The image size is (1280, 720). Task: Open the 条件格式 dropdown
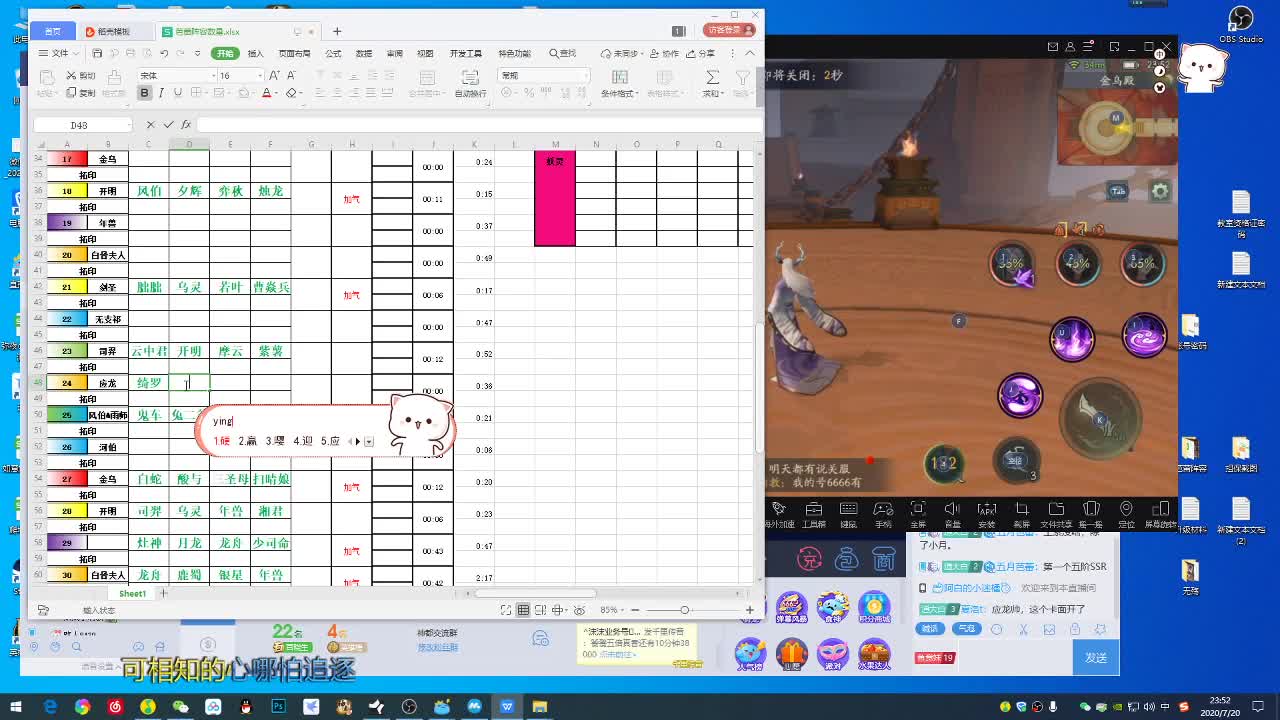pos(619,93)
